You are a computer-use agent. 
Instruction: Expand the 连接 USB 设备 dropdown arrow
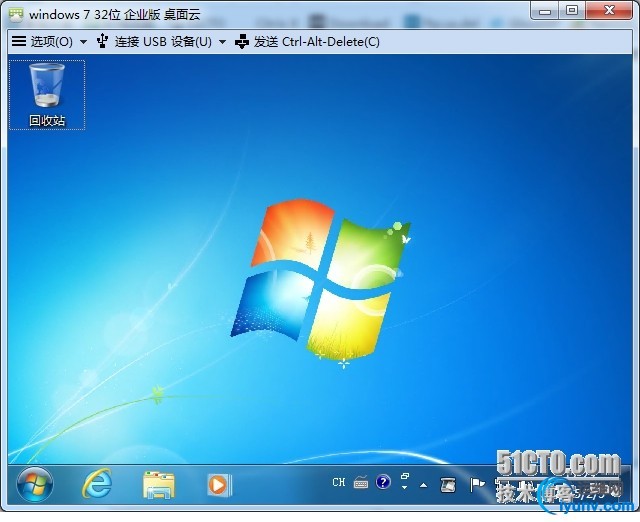click(222, 42)
